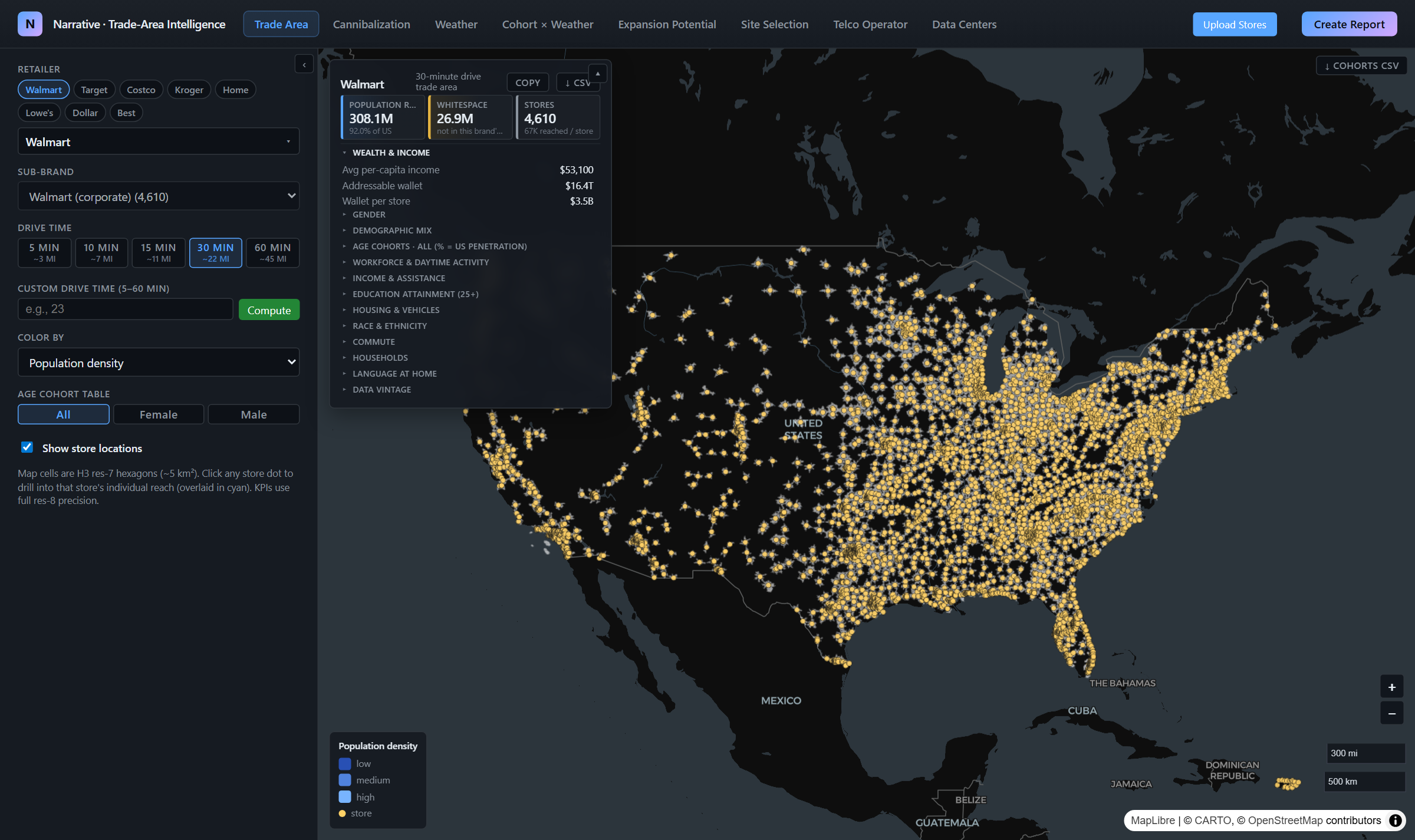This screenshot has height=840, width=1415.
Task: Show All in age cohort table
Action: [64, 414]
